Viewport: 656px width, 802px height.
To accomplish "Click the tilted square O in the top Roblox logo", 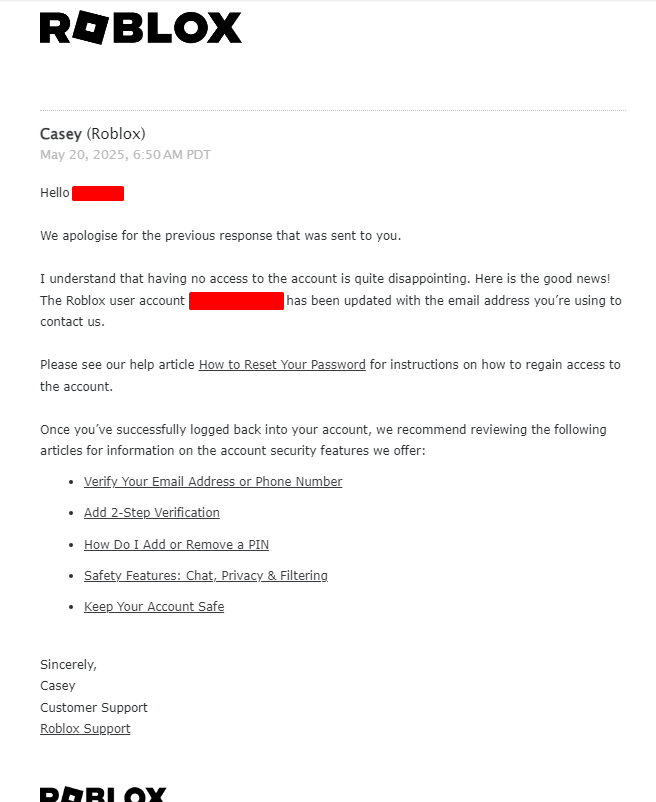I will tap(91, 28).
